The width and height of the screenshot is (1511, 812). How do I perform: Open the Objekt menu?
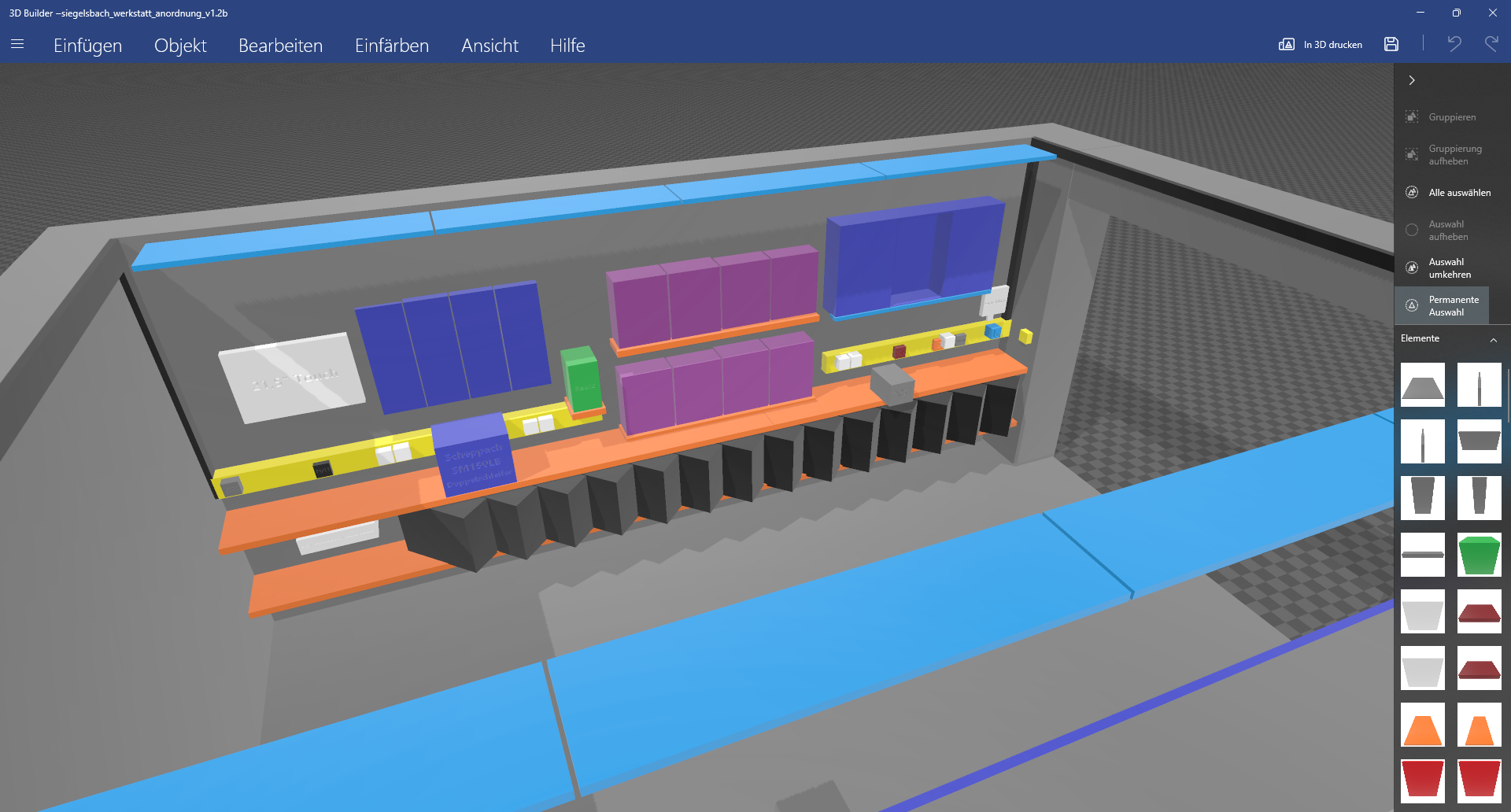pyautogui.click(x=180, y=46)
